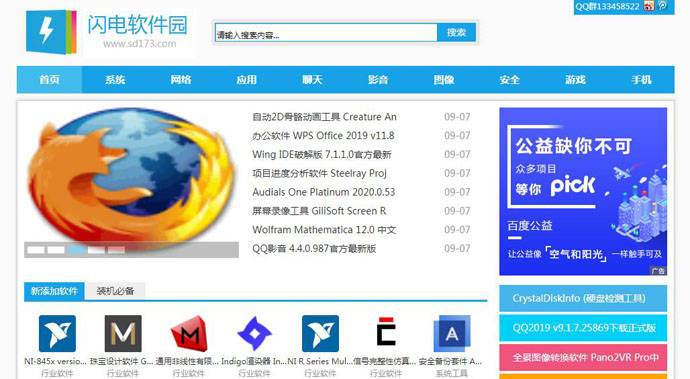Open the 安全 category
The height and width of the screenshot is (379, 690).
pyautogui.click(x=510, y=80)
